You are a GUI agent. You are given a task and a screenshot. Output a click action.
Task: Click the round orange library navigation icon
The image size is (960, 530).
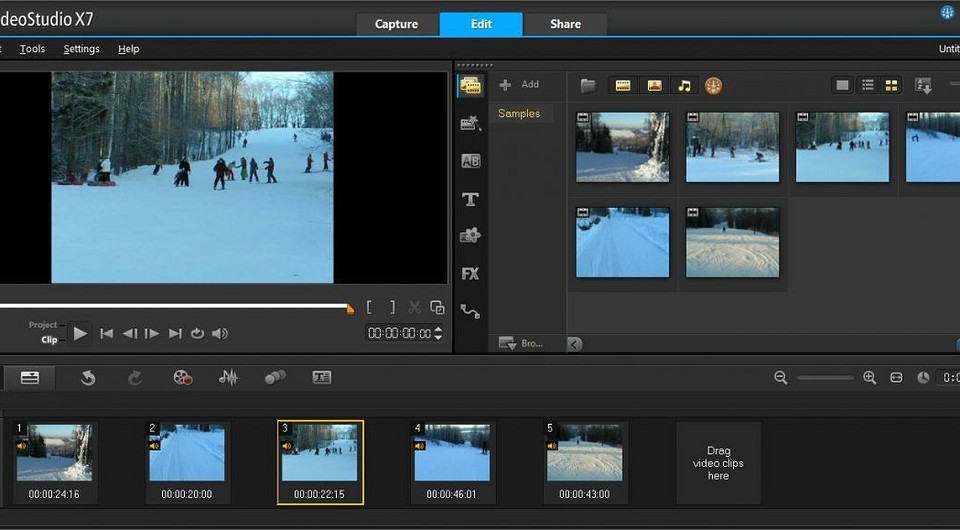(713, 86)
